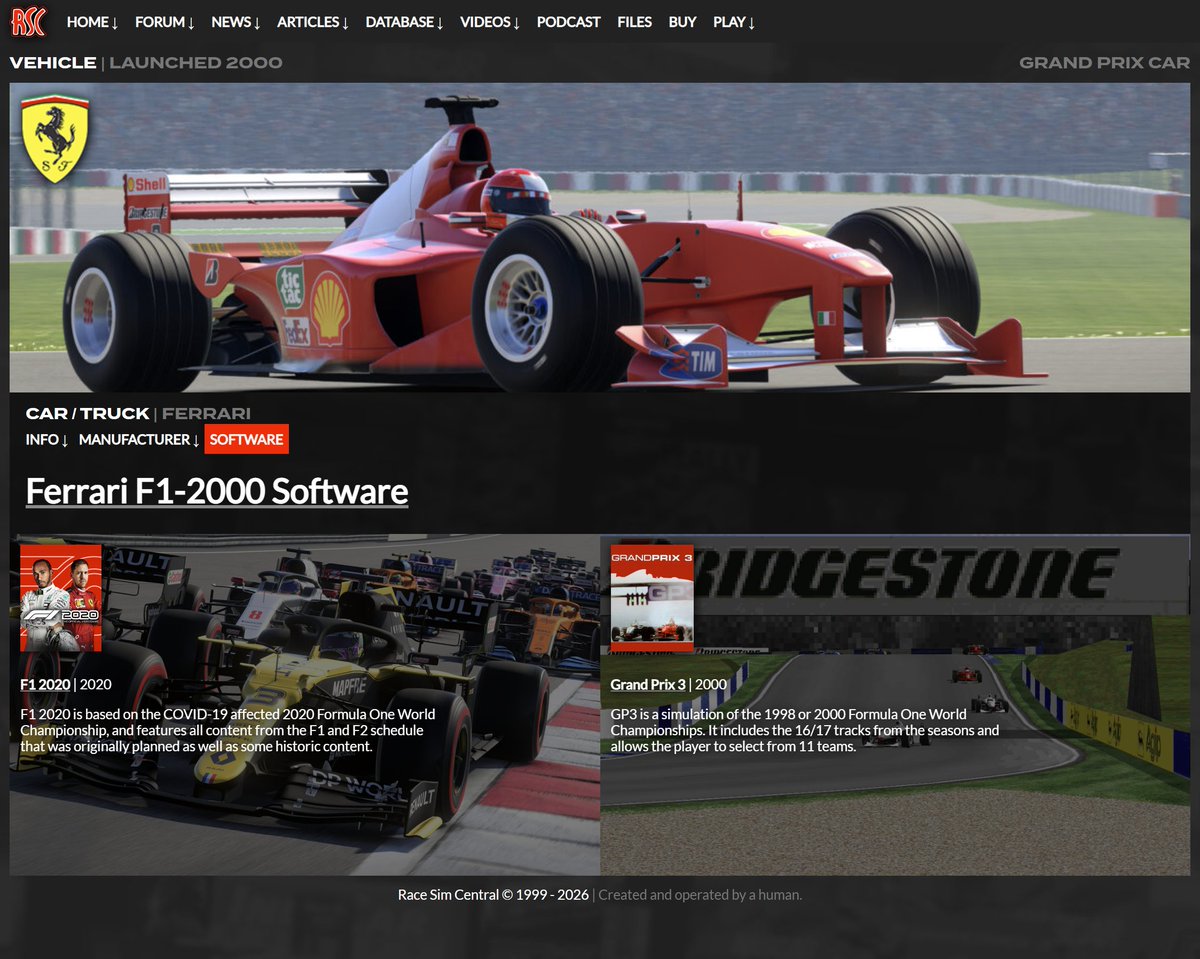The width and height of the screenshot is (1200, 959).
Task: Open the PODCAST section from the navbar
Action: tap(568, 21)
